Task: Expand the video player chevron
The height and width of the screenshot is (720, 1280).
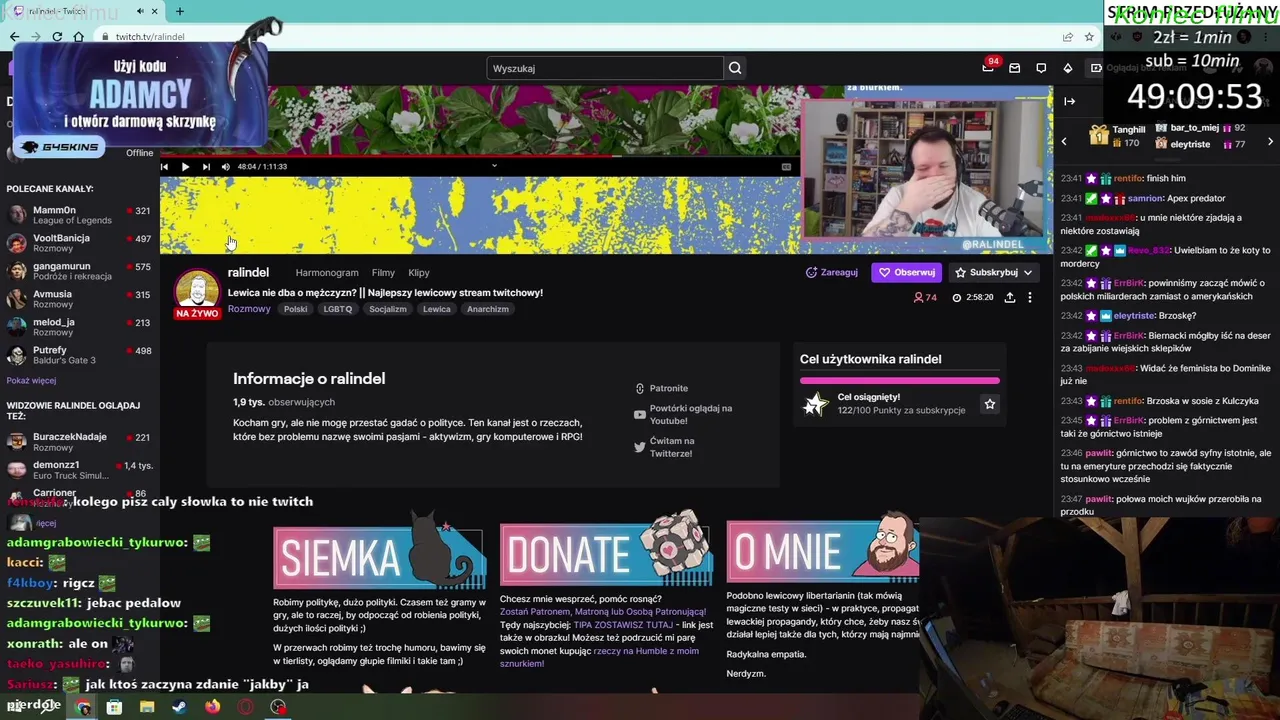Action: pos(494,166)
